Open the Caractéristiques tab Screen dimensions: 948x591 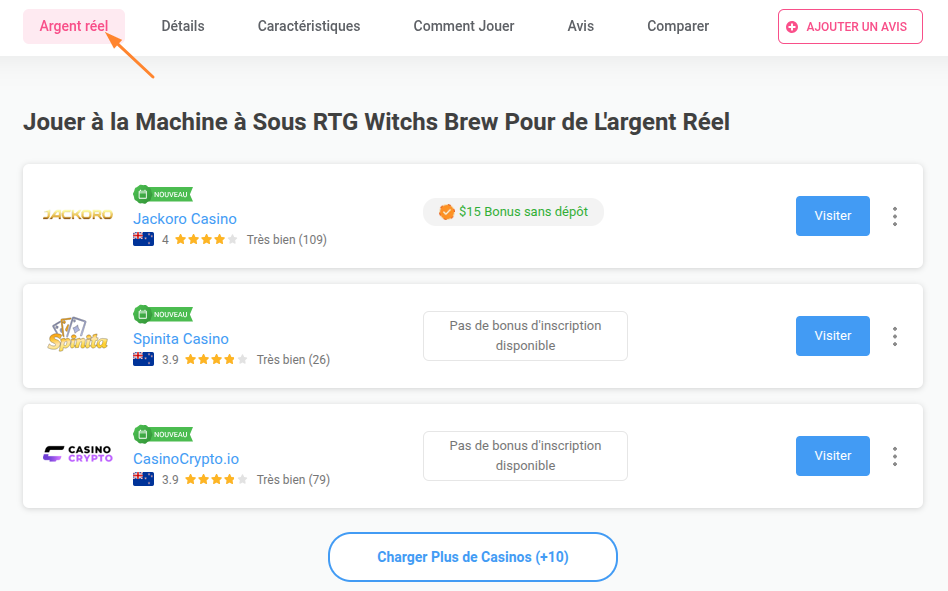(x=309, y=27)
